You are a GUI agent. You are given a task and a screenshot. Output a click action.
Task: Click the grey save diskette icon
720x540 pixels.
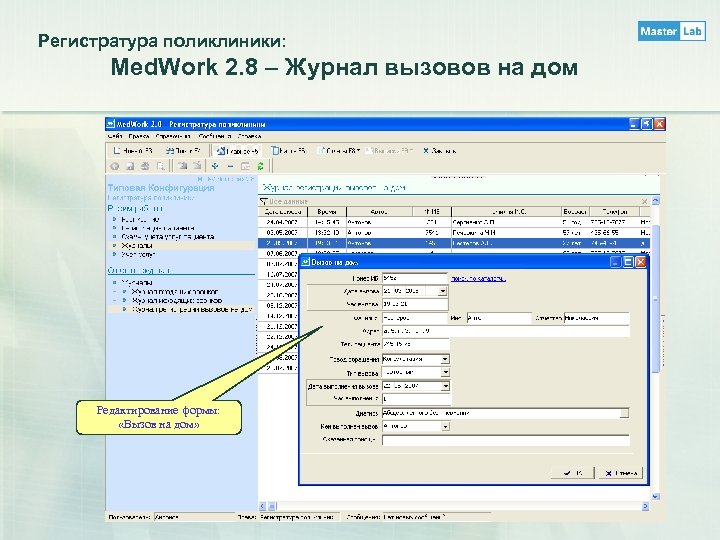click(130, 166)
